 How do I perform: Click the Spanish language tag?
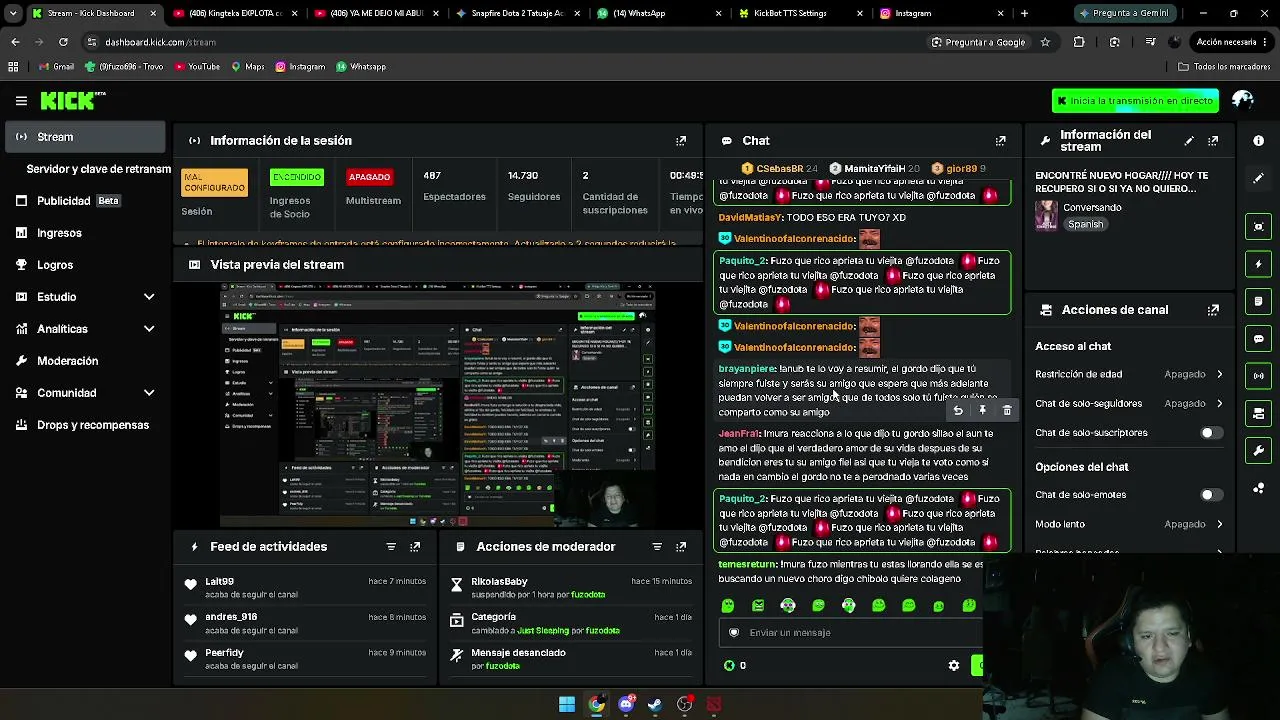coord(1085,225)
